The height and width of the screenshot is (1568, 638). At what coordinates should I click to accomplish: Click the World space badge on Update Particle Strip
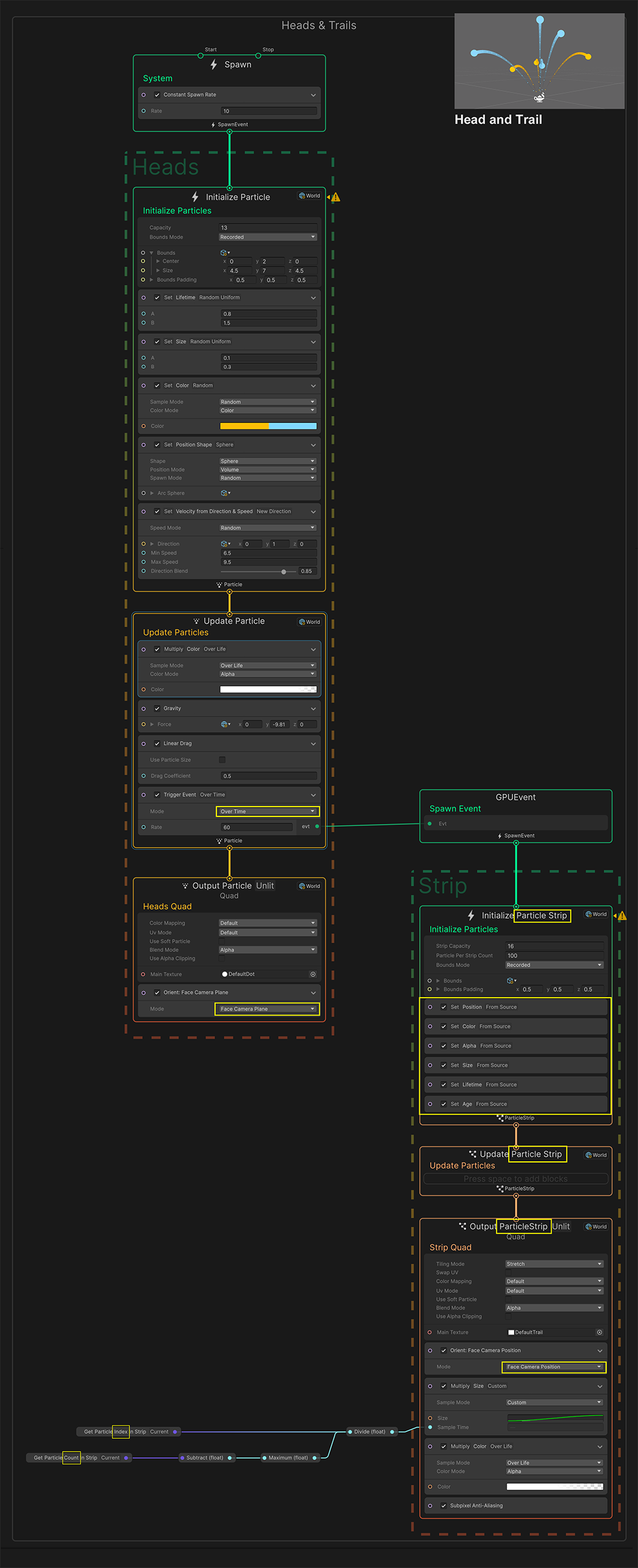tap(596, 1155)
